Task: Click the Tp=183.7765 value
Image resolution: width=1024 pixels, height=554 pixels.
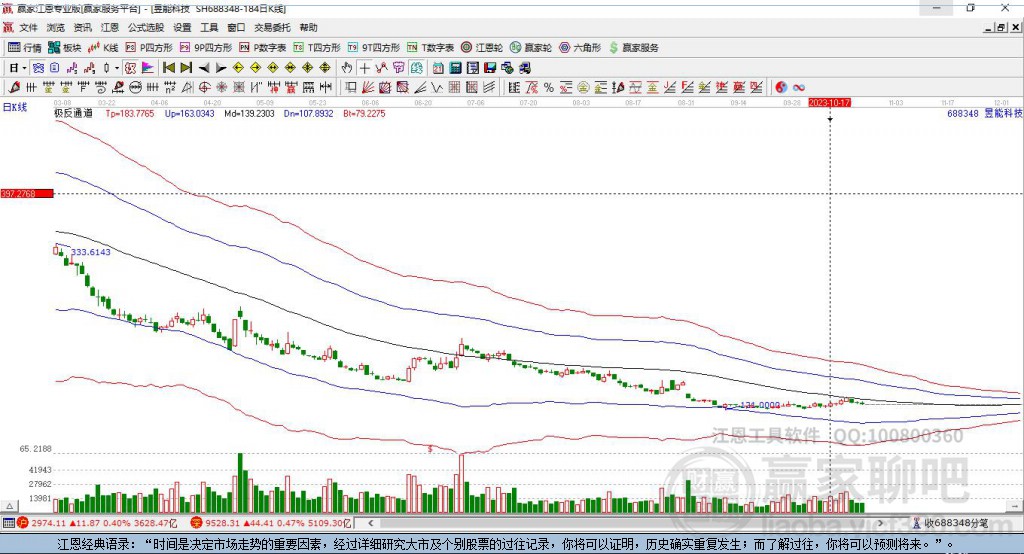Action: click(130, 113)
